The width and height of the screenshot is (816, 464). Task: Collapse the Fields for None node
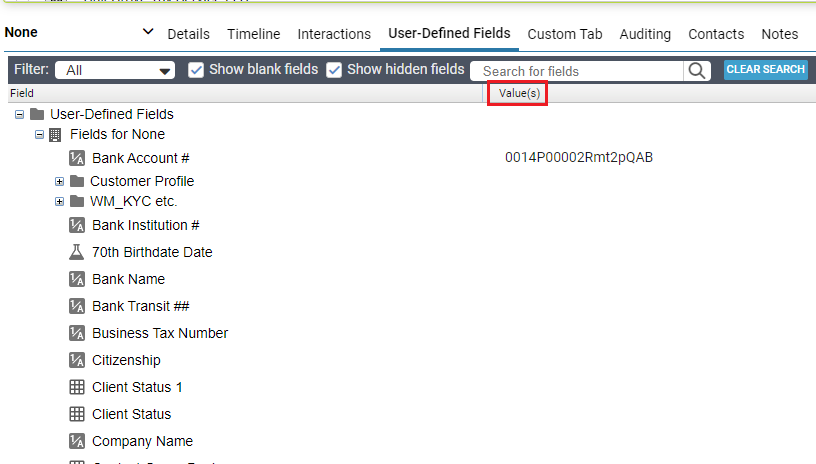pos(39,135)
